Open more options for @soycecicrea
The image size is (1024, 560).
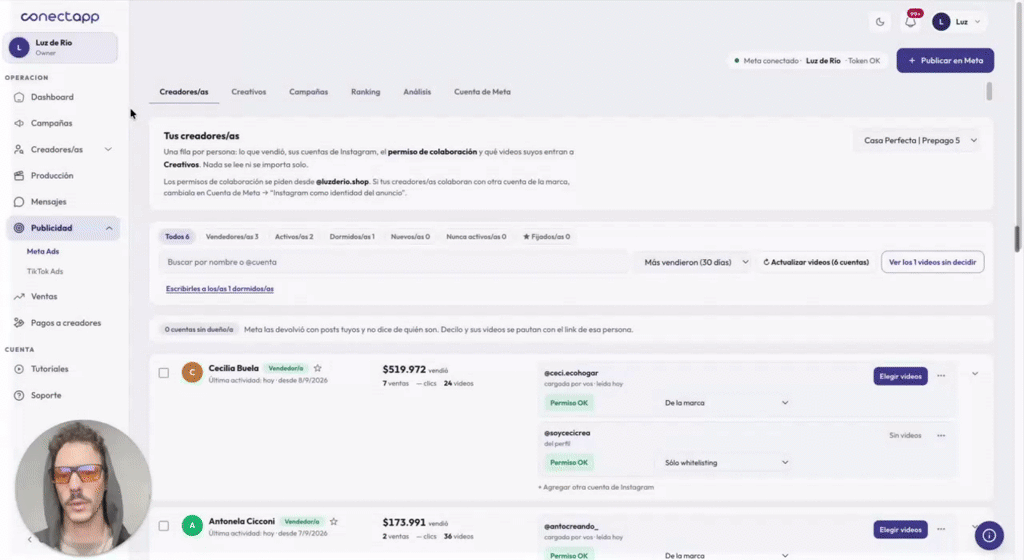(x=941, y=435)
